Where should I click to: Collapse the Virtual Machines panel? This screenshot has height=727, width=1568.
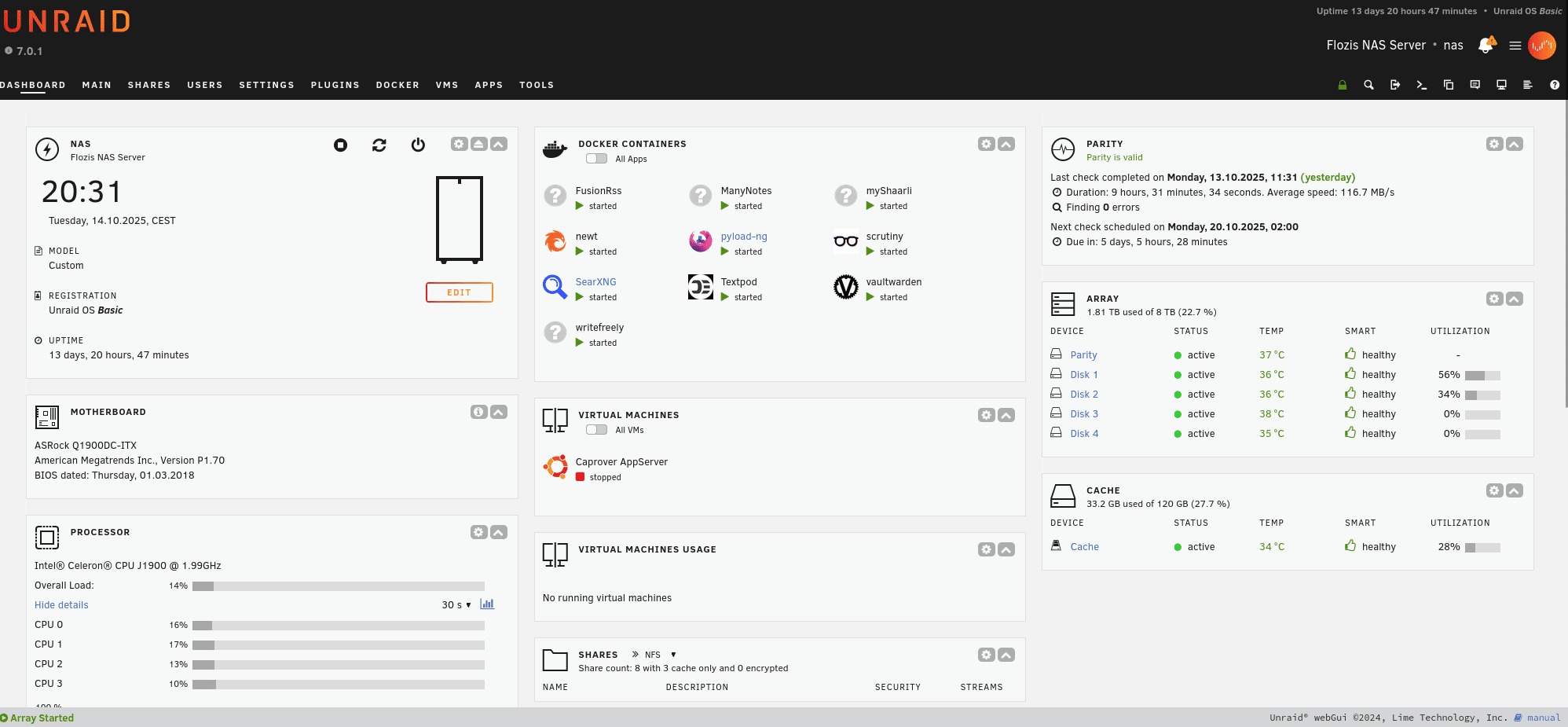[x=1006, y=415]
